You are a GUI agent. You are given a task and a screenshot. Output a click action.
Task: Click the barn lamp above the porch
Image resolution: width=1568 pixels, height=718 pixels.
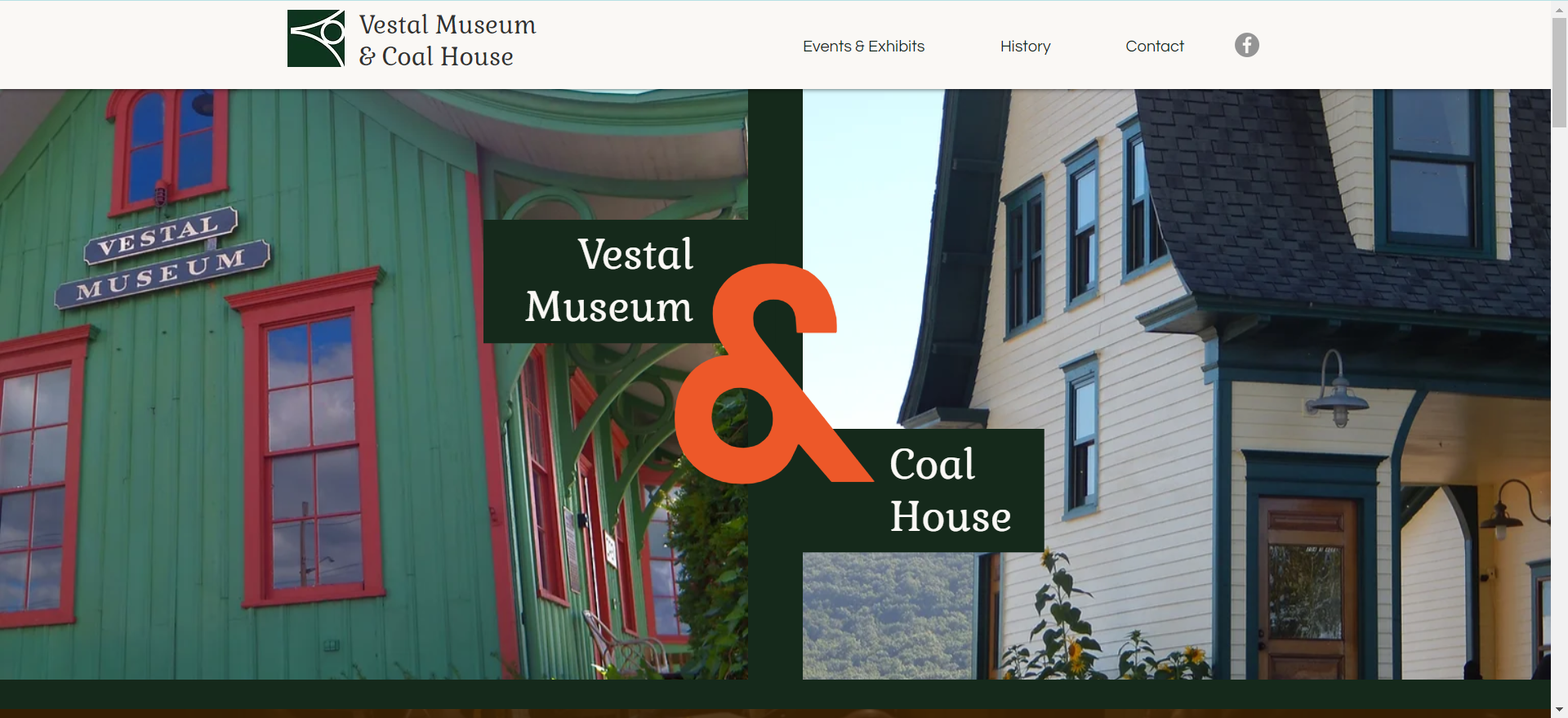pyautogui.click(x=1337, y=389)
